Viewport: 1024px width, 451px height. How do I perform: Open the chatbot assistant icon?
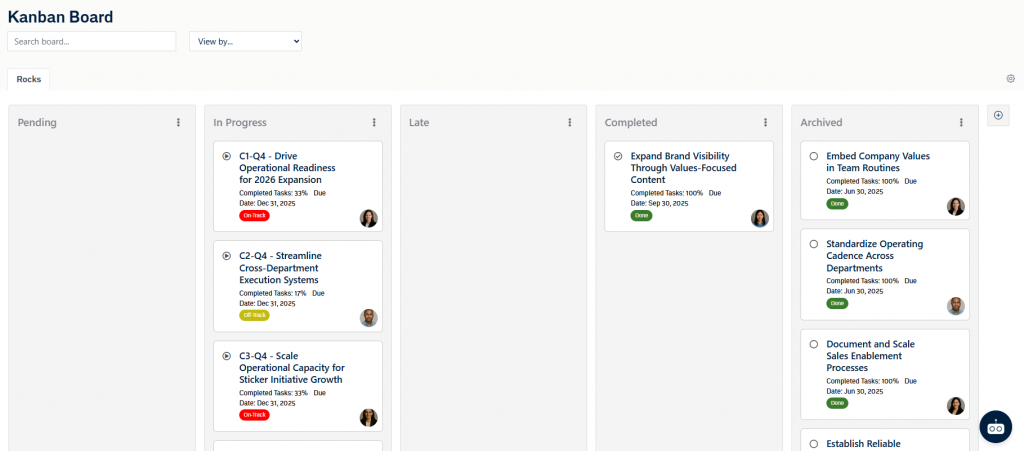[x=996, y=427]
